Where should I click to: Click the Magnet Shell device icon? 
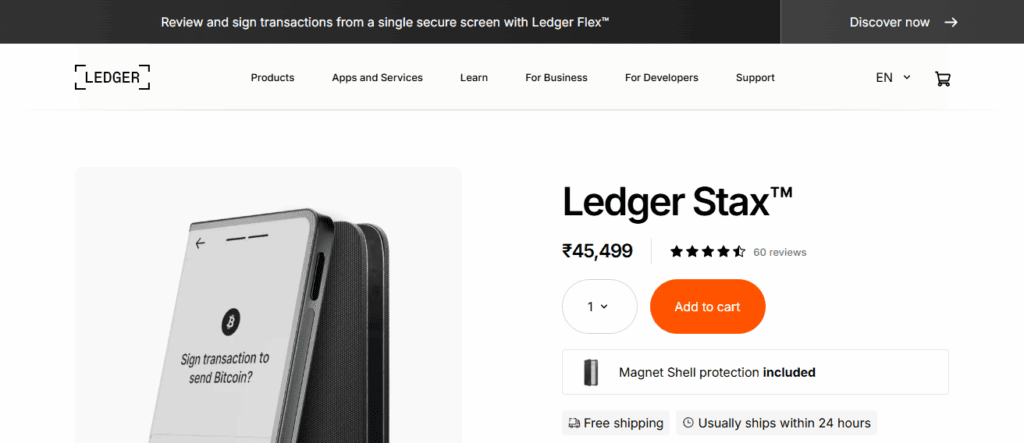pyautogui.click(x=590, y=372)
